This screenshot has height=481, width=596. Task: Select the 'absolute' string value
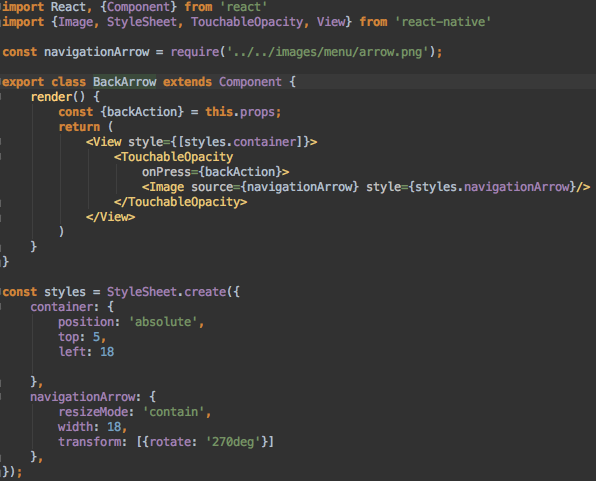(x=163, y=322)
